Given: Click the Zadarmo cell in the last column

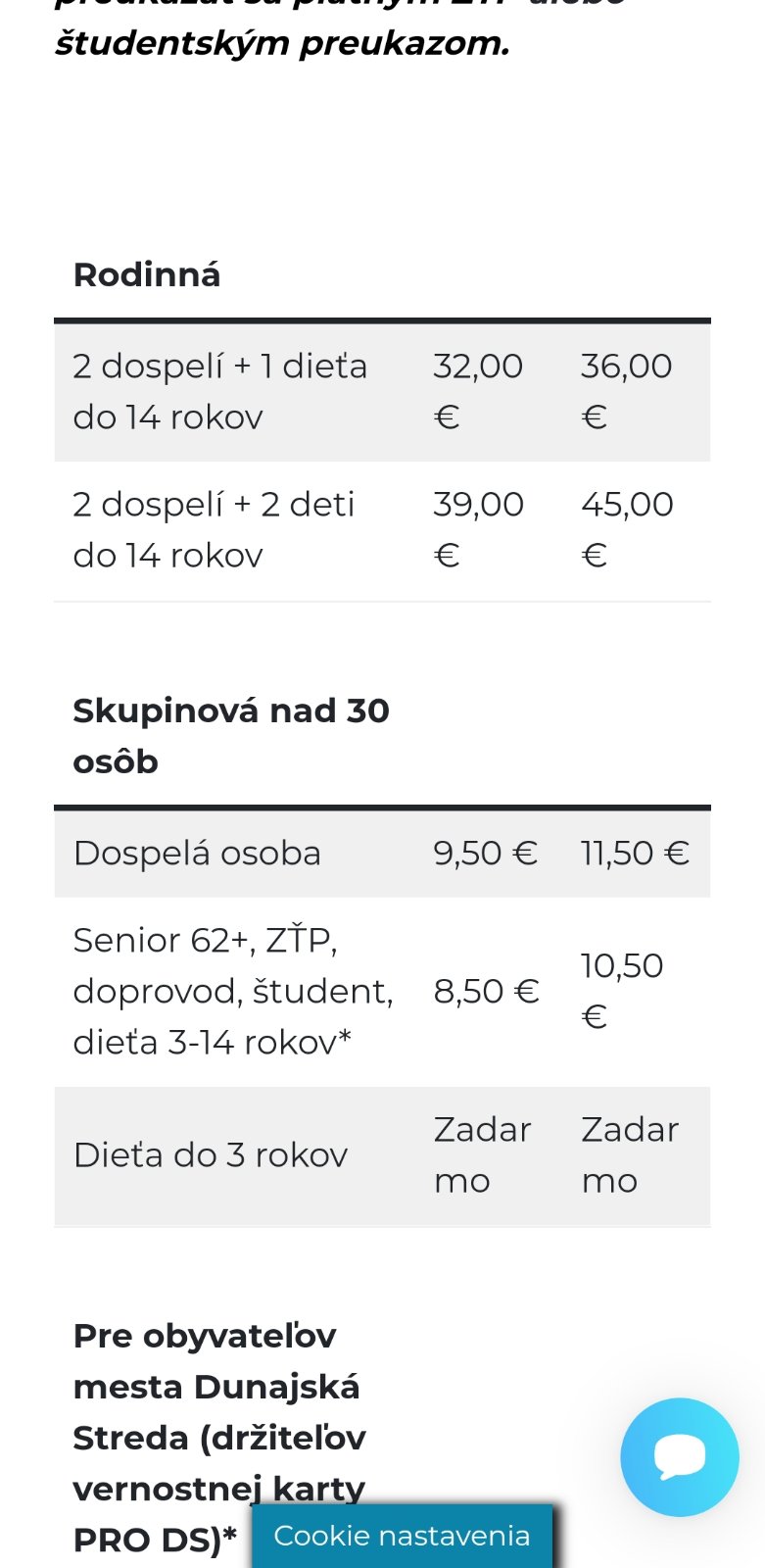Looking at the screenshot, I should tap(629, 1155).
